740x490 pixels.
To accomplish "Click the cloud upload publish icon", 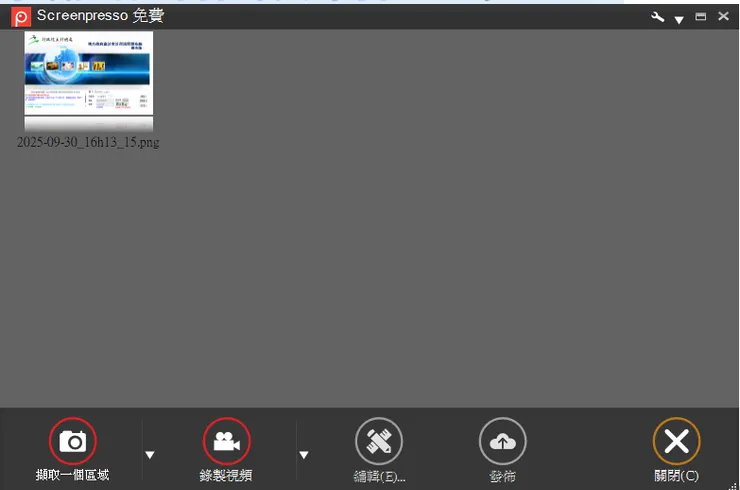I will [503, 441].
